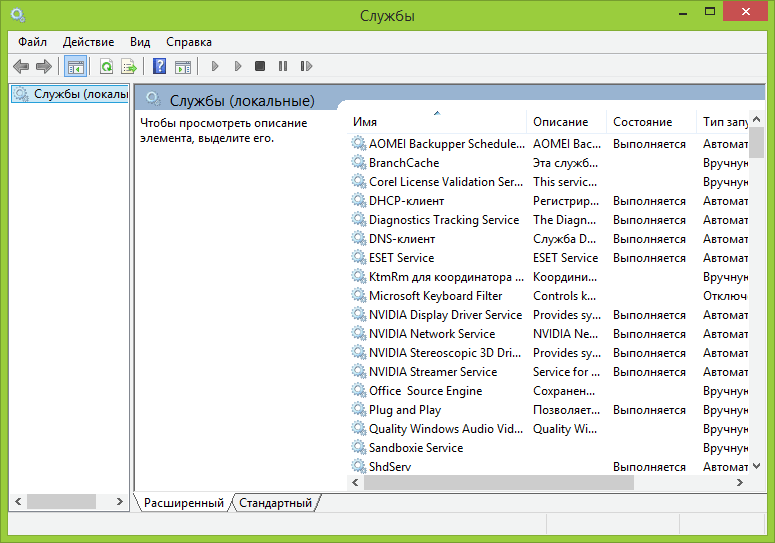Select the DHCP-клиент service row
The height and width of the screenshot is (543, 775).
coord(405,201)
